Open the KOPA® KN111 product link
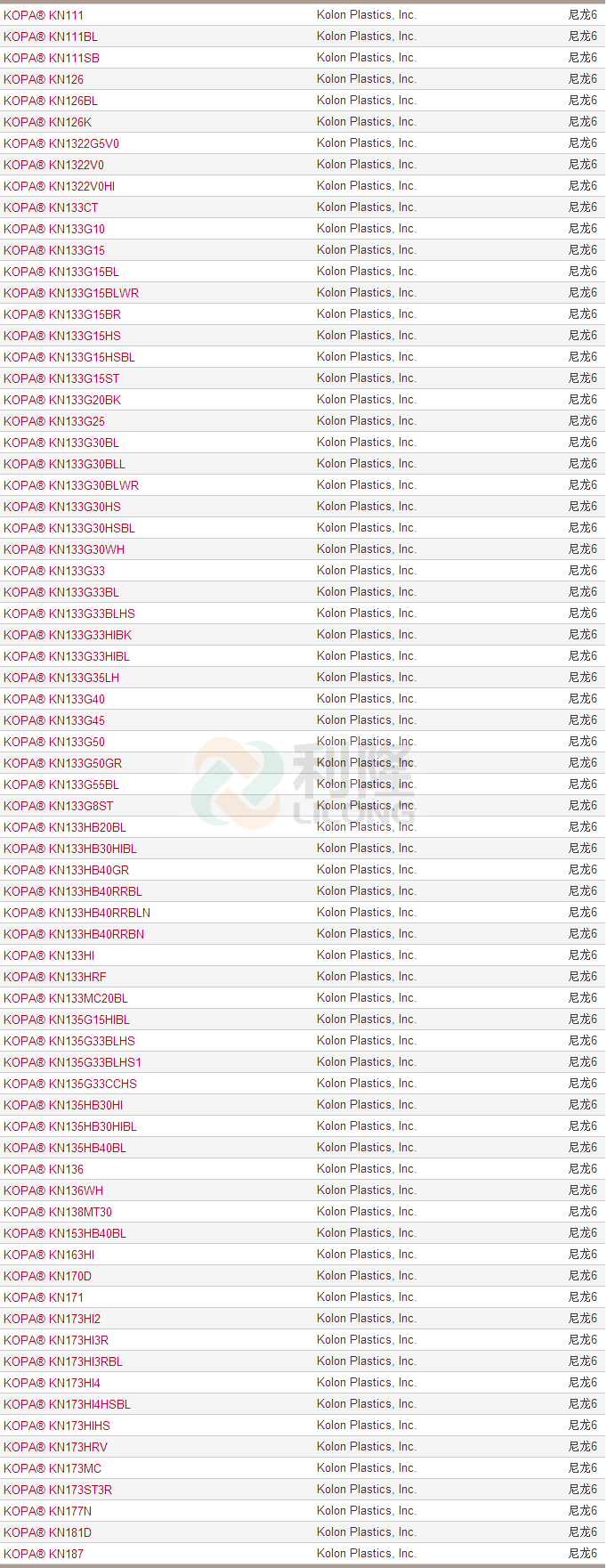Viewport: 607px width, 1568px height. tap(44, 15)
